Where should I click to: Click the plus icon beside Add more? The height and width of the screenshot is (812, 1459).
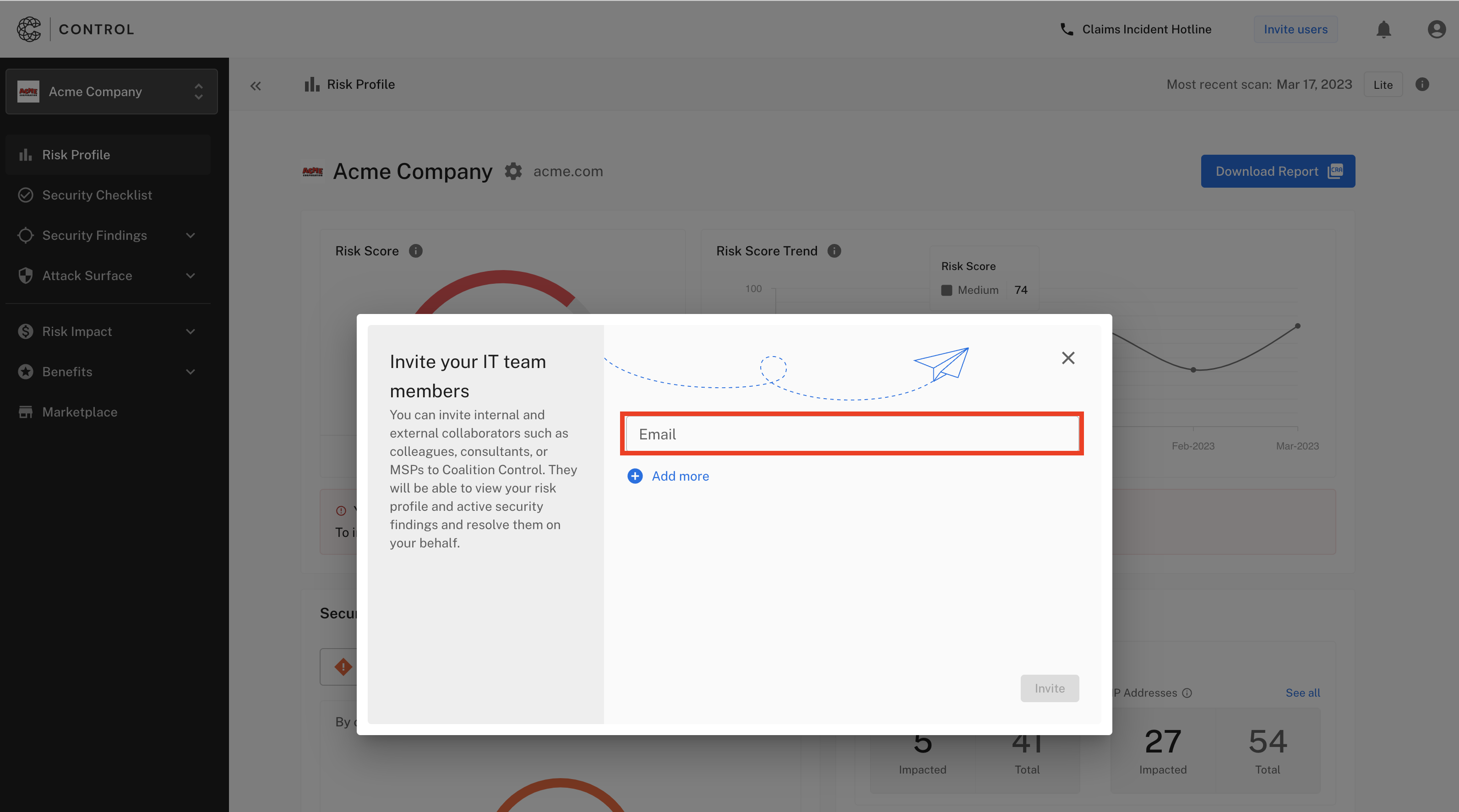coord(635,476)
